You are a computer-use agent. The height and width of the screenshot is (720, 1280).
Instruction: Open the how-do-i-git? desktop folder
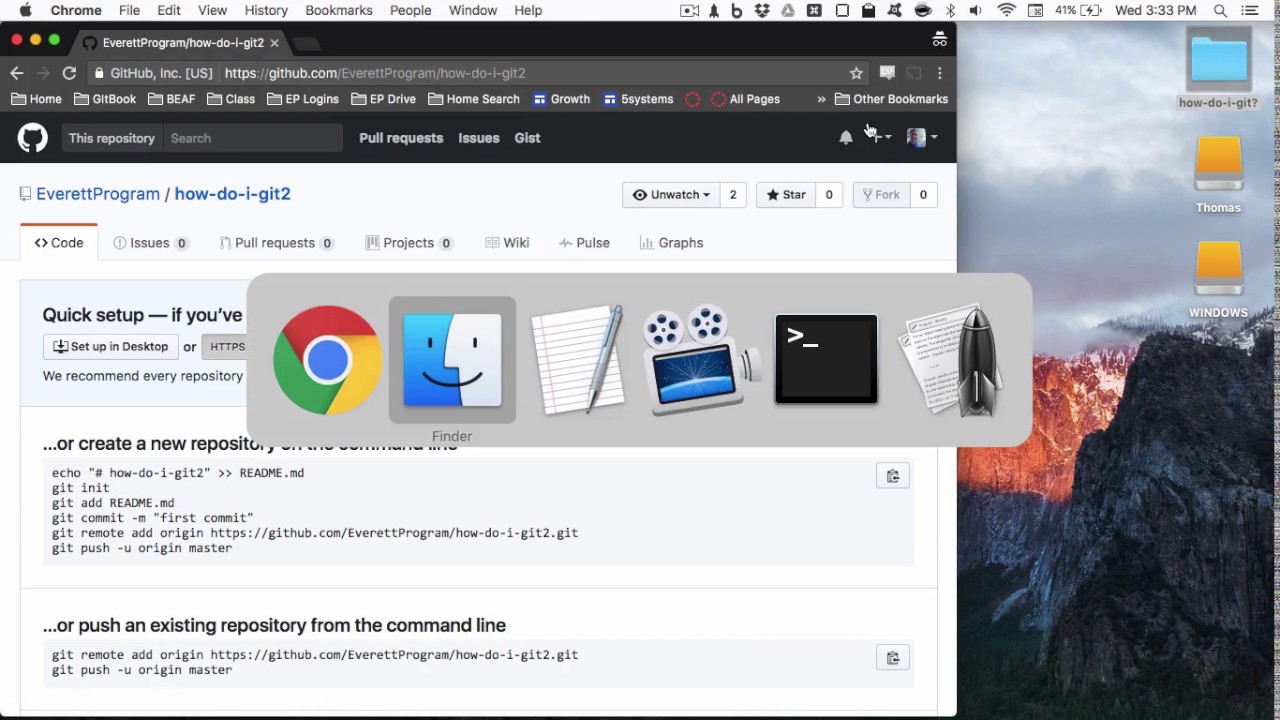1218,70
